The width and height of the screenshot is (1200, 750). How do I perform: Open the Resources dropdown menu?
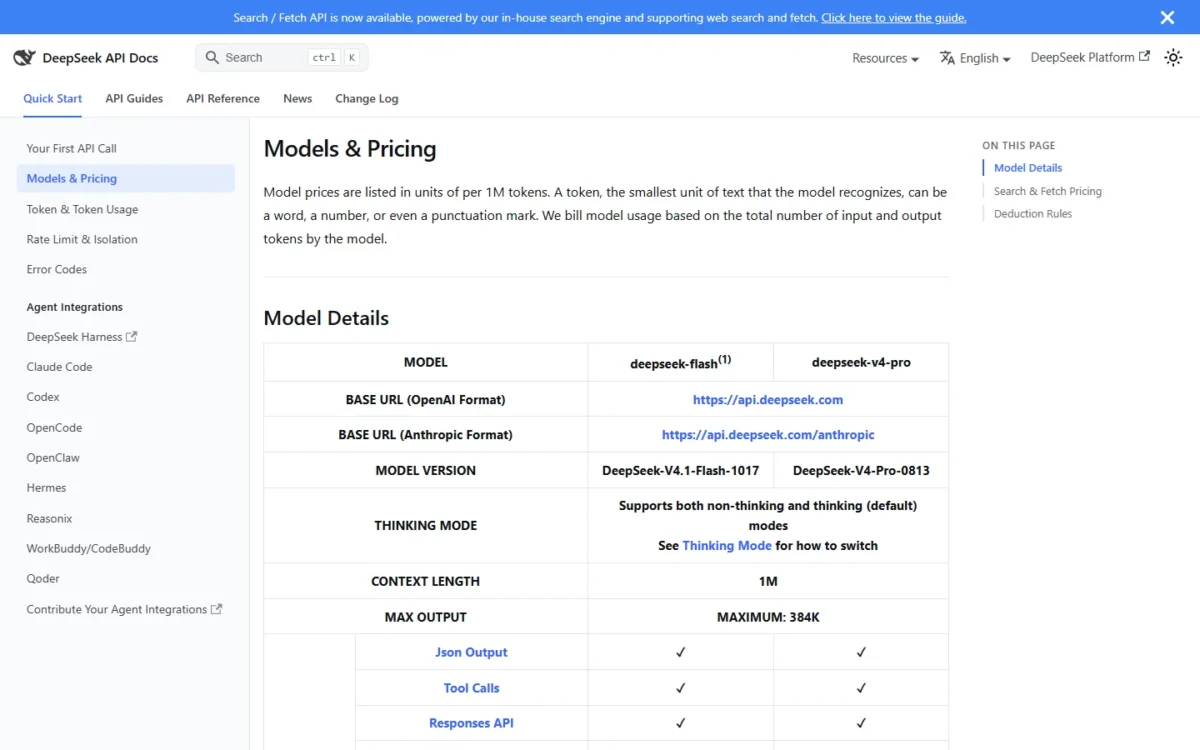885,58
